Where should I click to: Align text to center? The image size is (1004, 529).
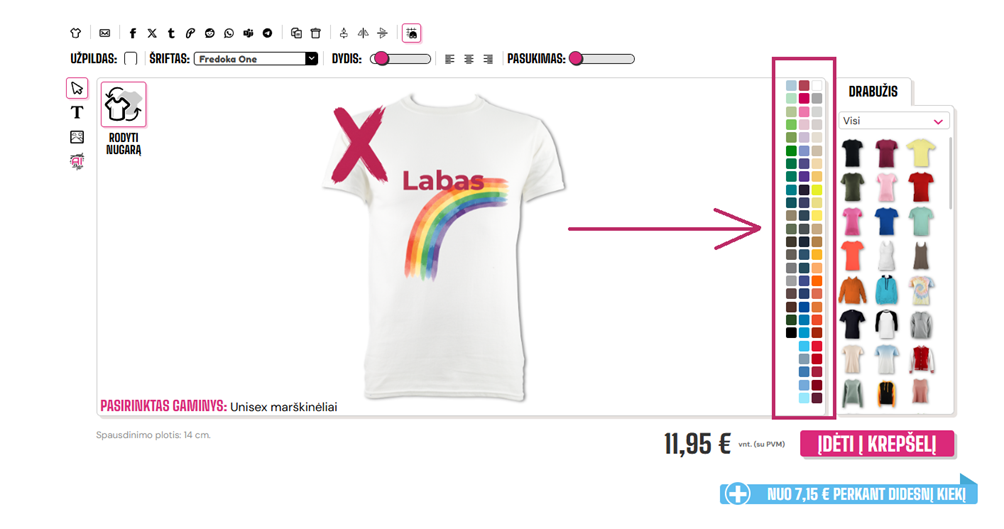tap(469, 59)
